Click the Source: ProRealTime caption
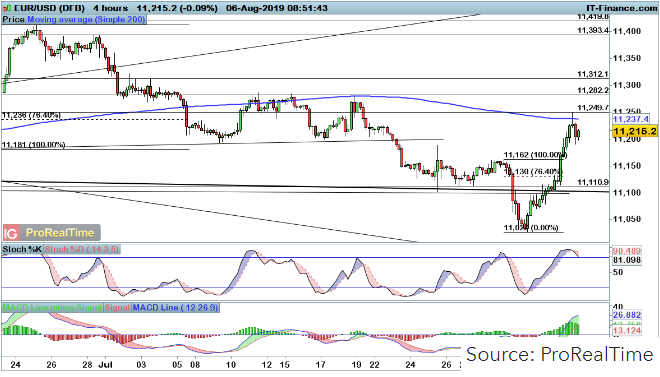Viewport: 660px width, 377px height. pyautogui.click(x=560, y=354)
